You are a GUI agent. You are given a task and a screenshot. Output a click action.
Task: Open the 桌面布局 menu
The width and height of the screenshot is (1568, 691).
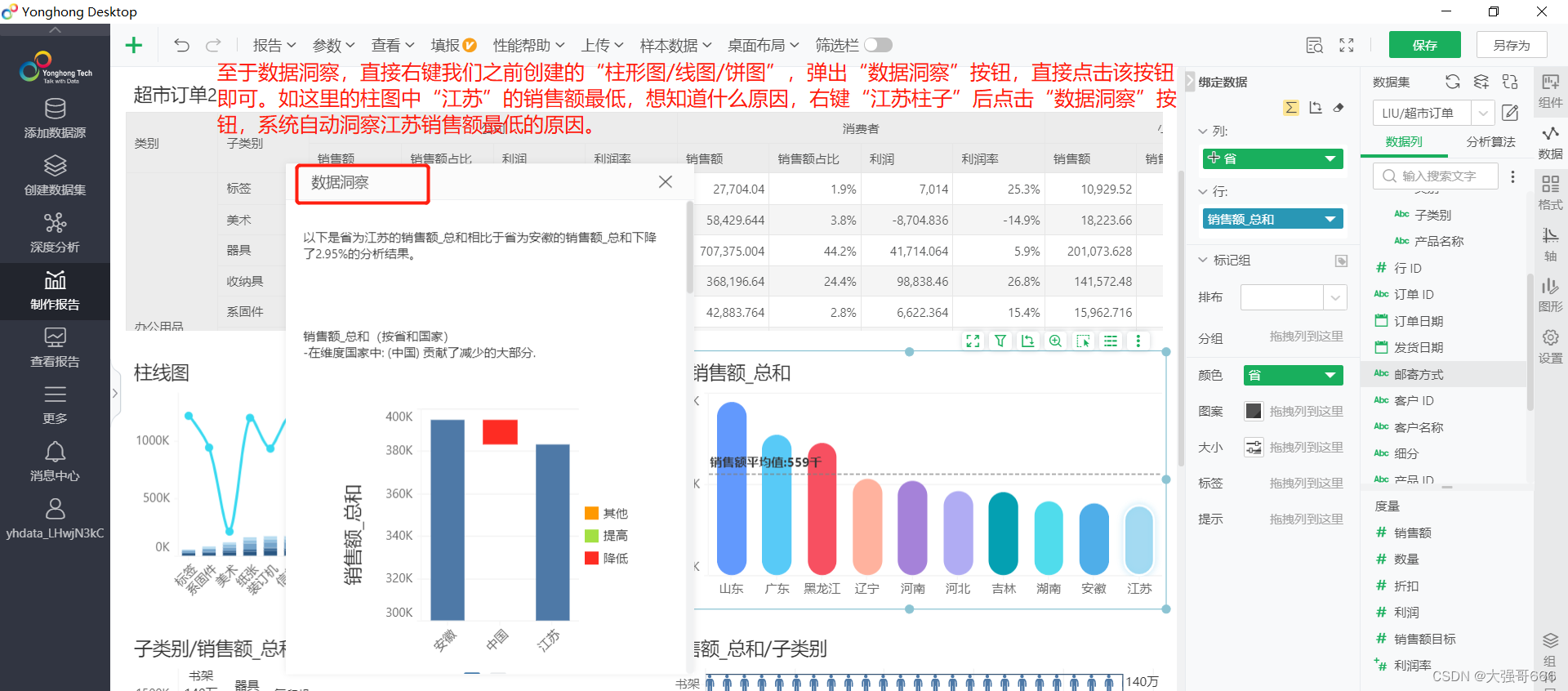point(763,45)
